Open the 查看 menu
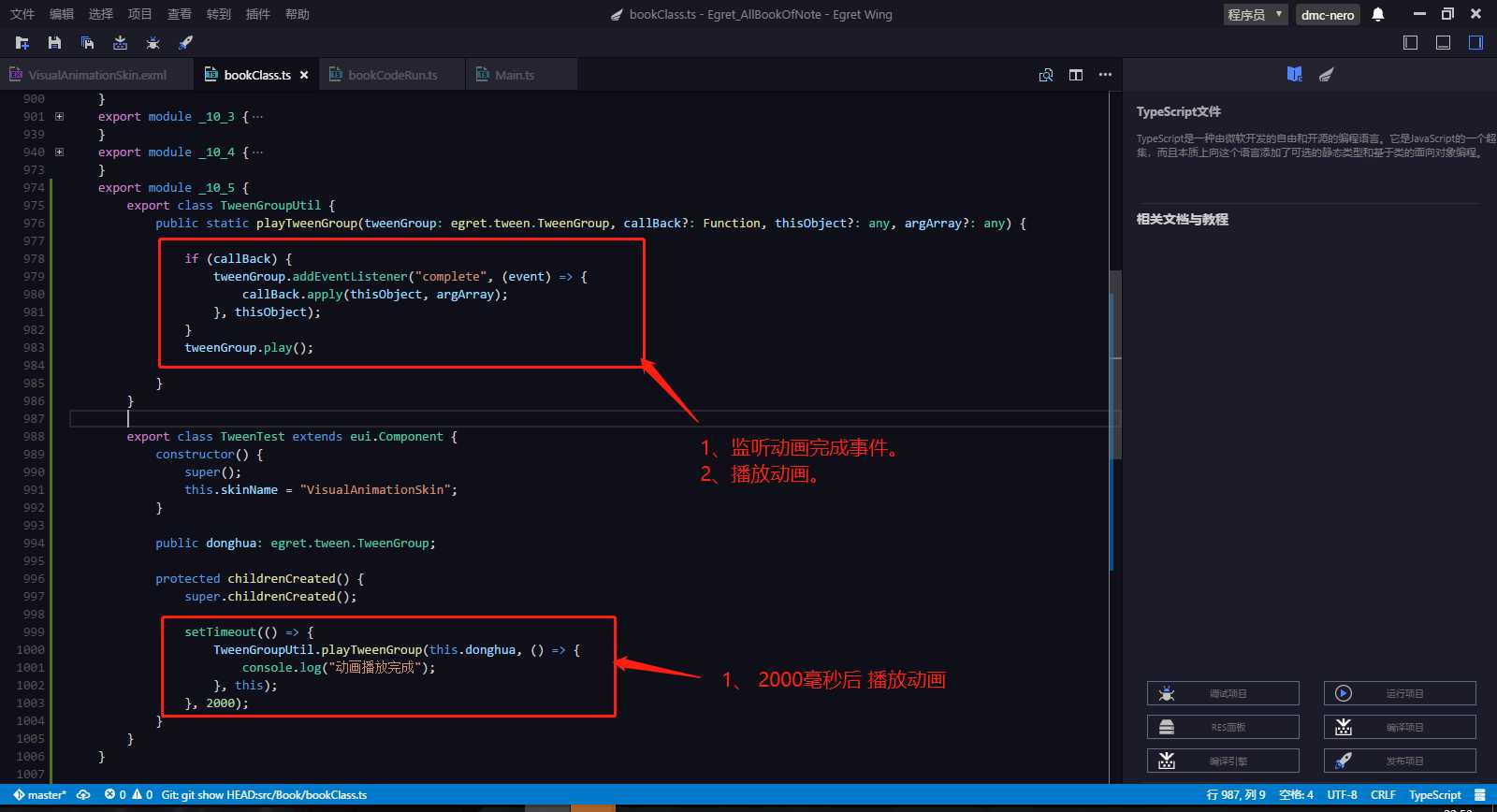Image resolution: width=1497 pixels, height=812 pixels. [x=180, y=14]
